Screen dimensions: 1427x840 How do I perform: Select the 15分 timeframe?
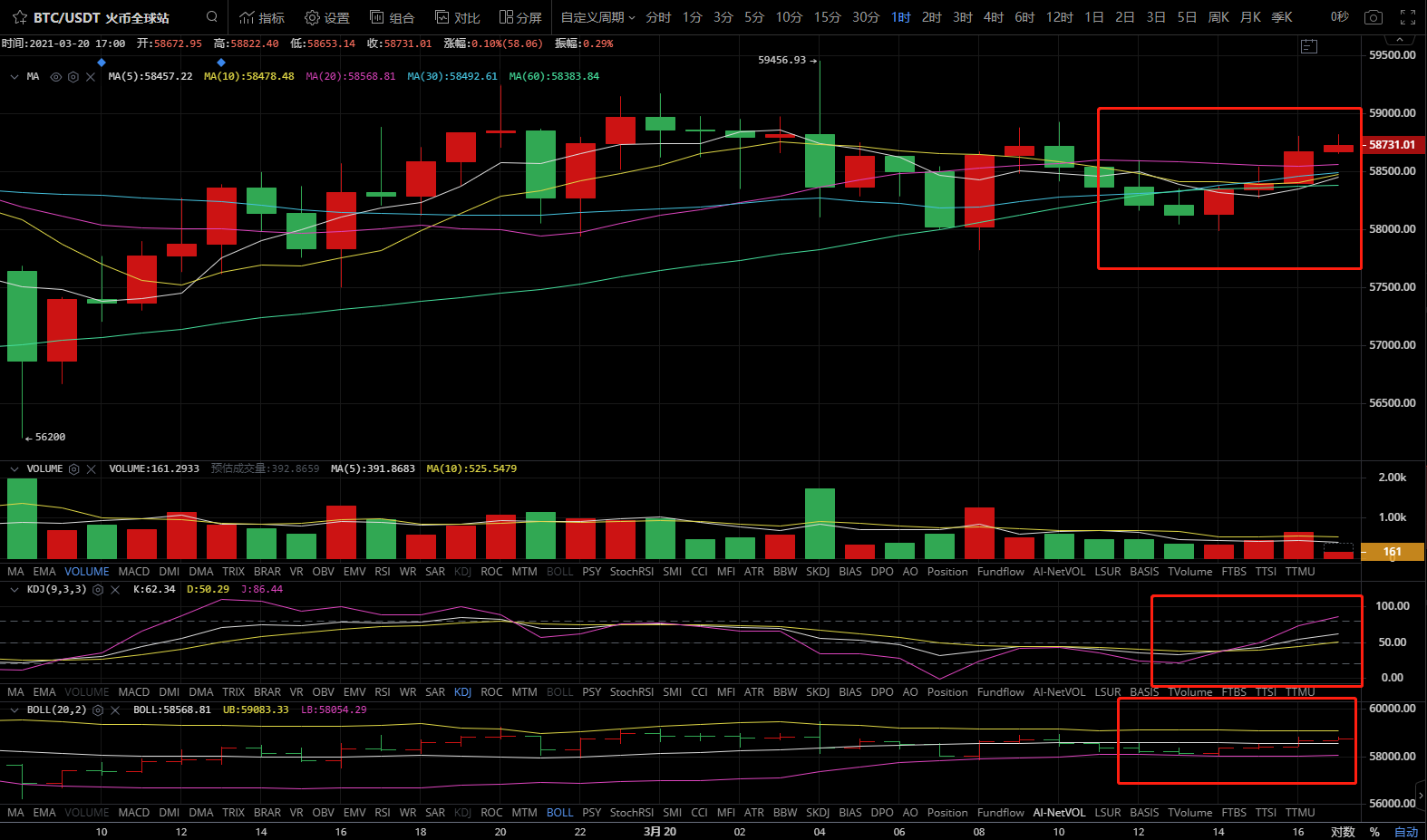[x=827, y=17]
